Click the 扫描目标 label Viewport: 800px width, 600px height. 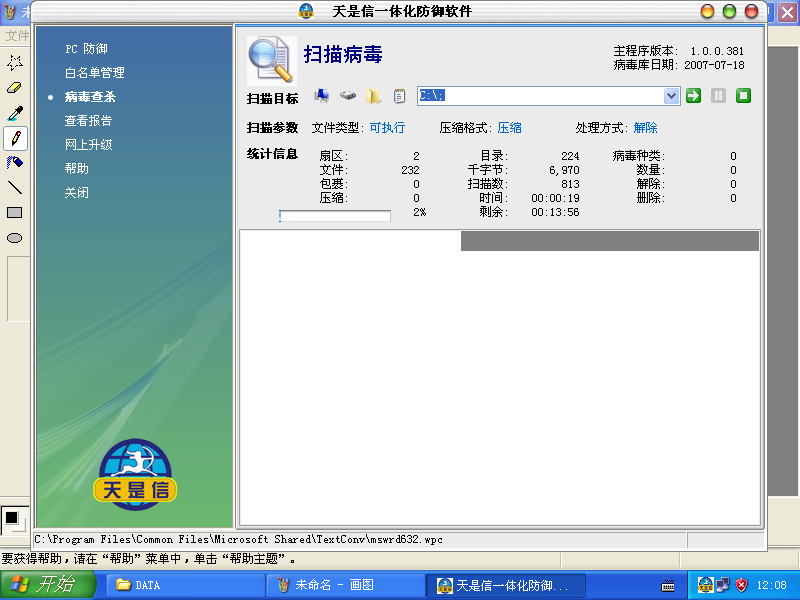(272, 98)
